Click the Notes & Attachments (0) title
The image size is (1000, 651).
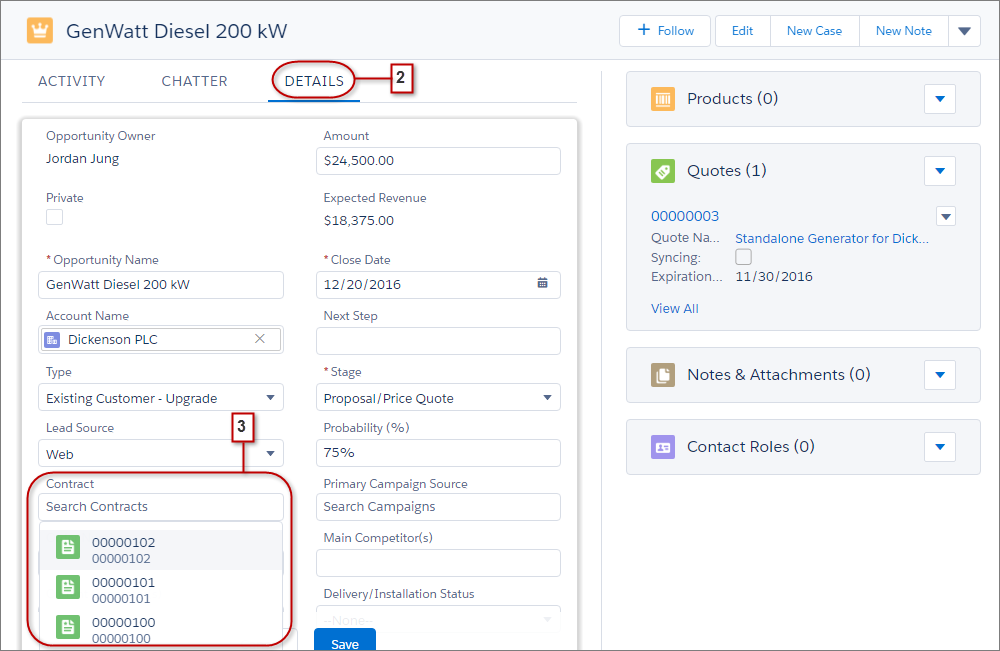point(779,375)
